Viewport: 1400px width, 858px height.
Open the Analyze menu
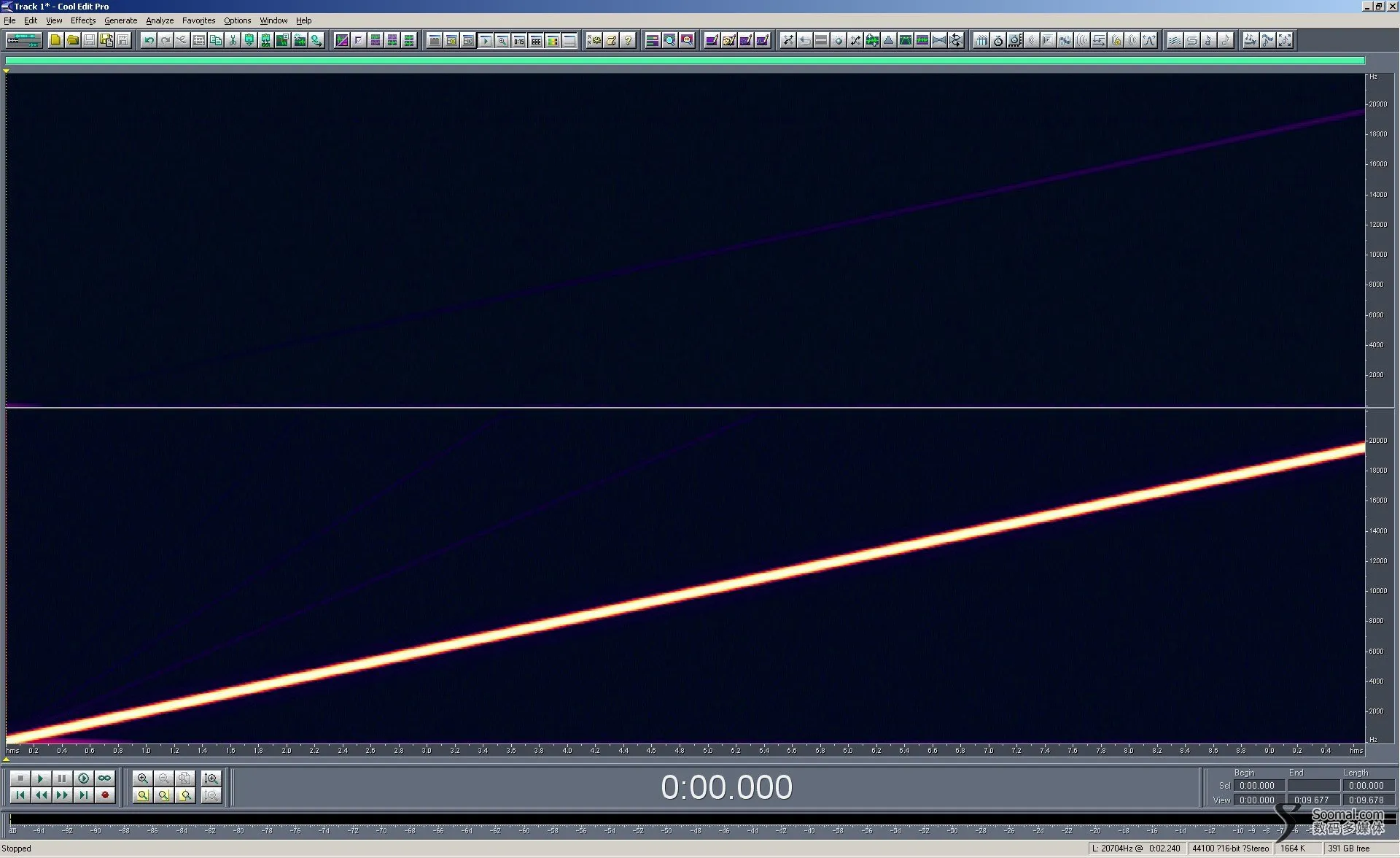click(160, 20)
